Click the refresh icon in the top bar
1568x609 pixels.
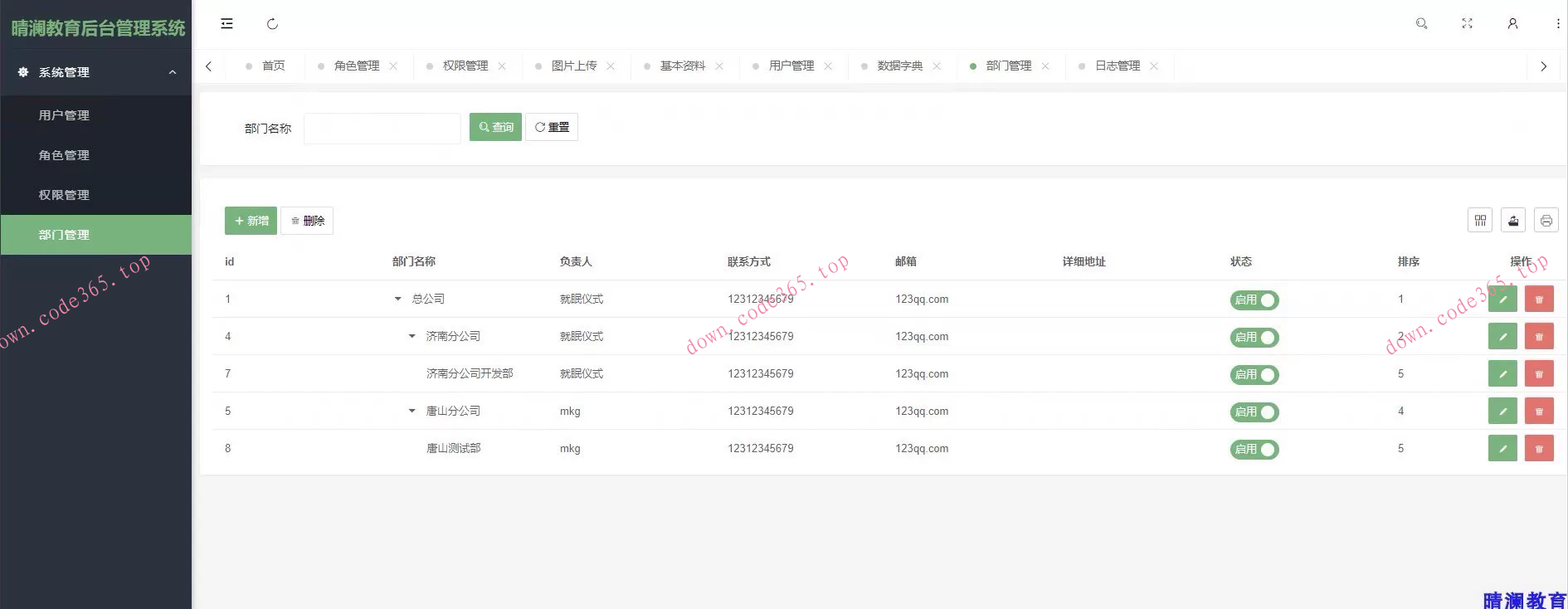point(272,24)
